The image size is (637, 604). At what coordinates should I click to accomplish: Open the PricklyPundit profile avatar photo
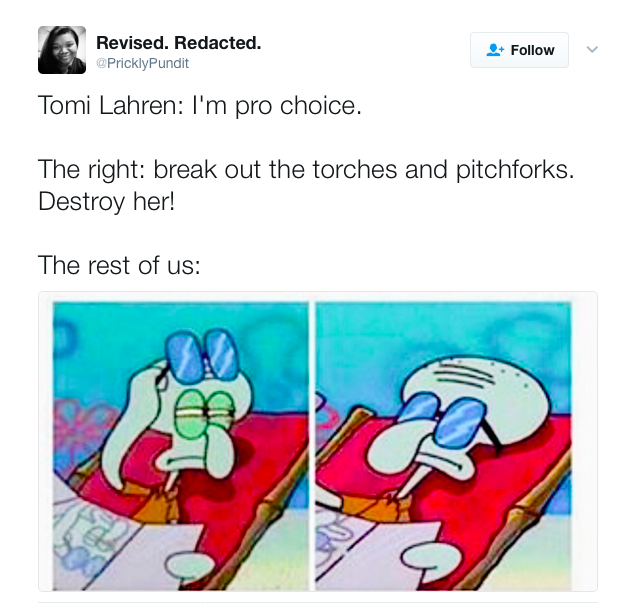[62, 50]
